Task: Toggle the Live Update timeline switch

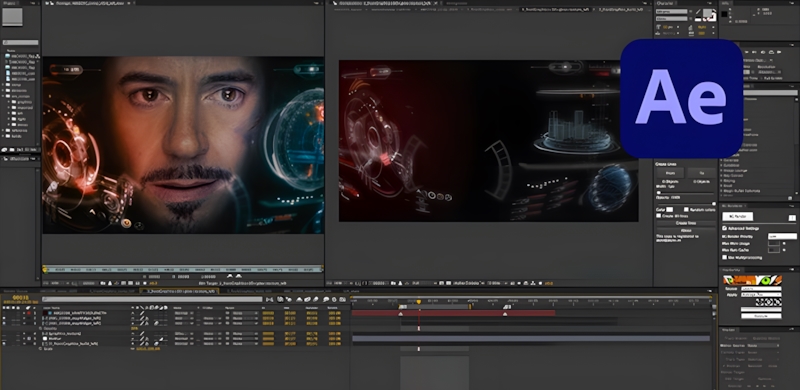Action: pyautogui.click(x=281, y=300)
